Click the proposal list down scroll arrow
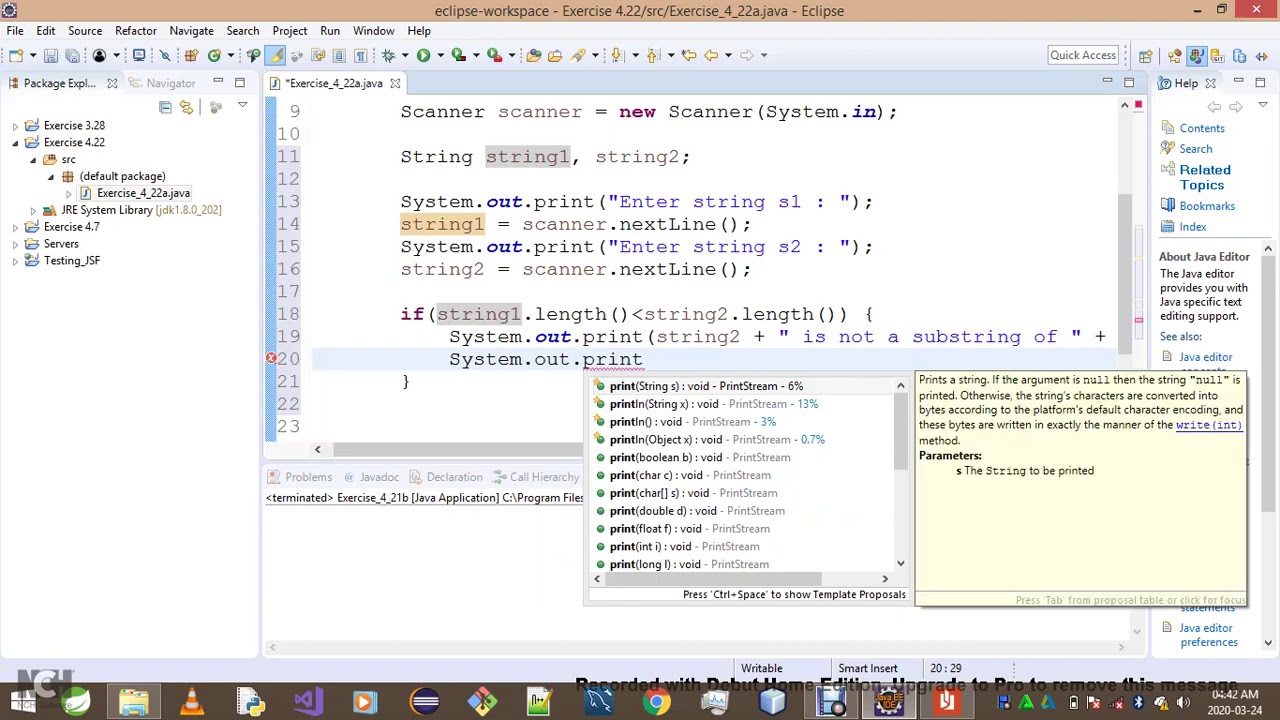Screen dimensions: 1280x720 (900, 564)
